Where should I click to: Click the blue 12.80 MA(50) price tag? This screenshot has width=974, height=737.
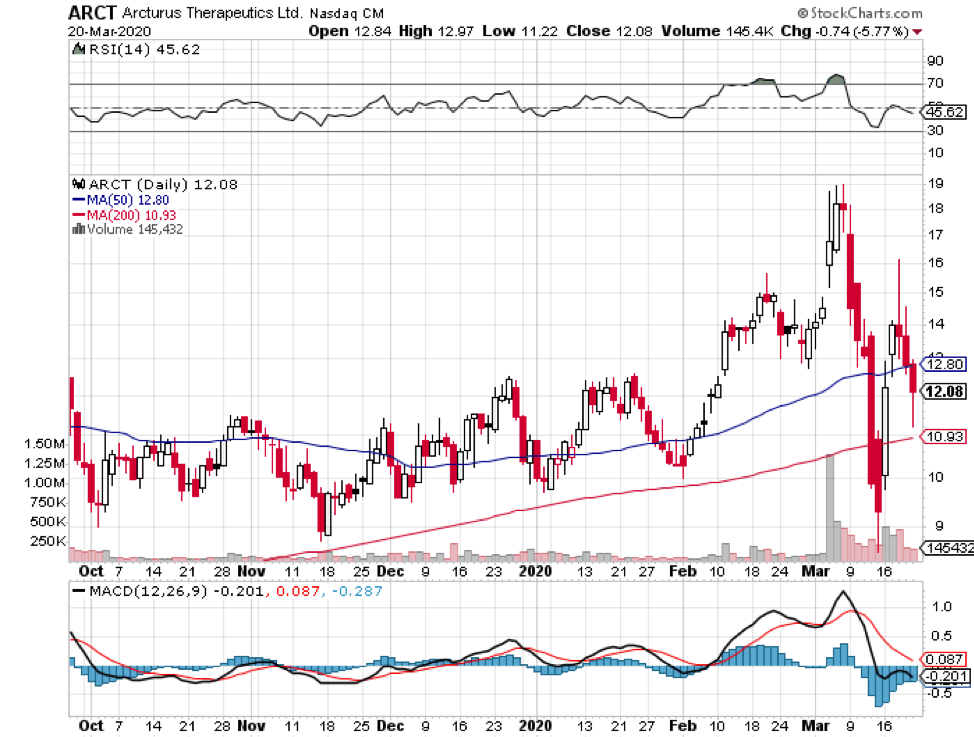click(944, 364)
